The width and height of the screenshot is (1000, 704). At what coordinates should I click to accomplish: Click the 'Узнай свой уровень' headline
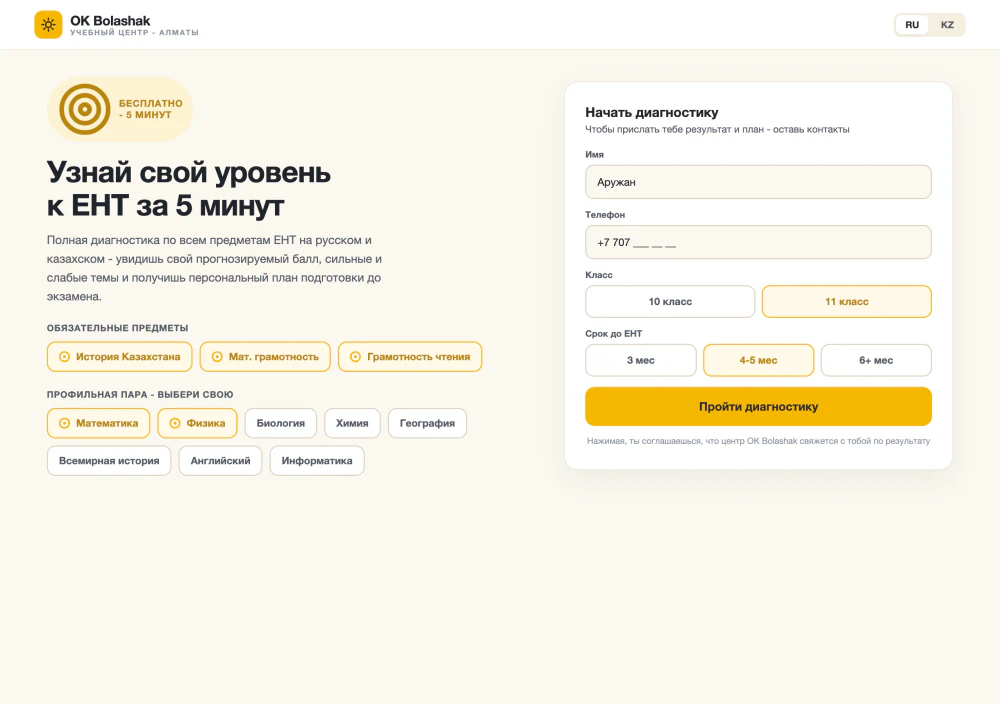click(x=189, y=172)
